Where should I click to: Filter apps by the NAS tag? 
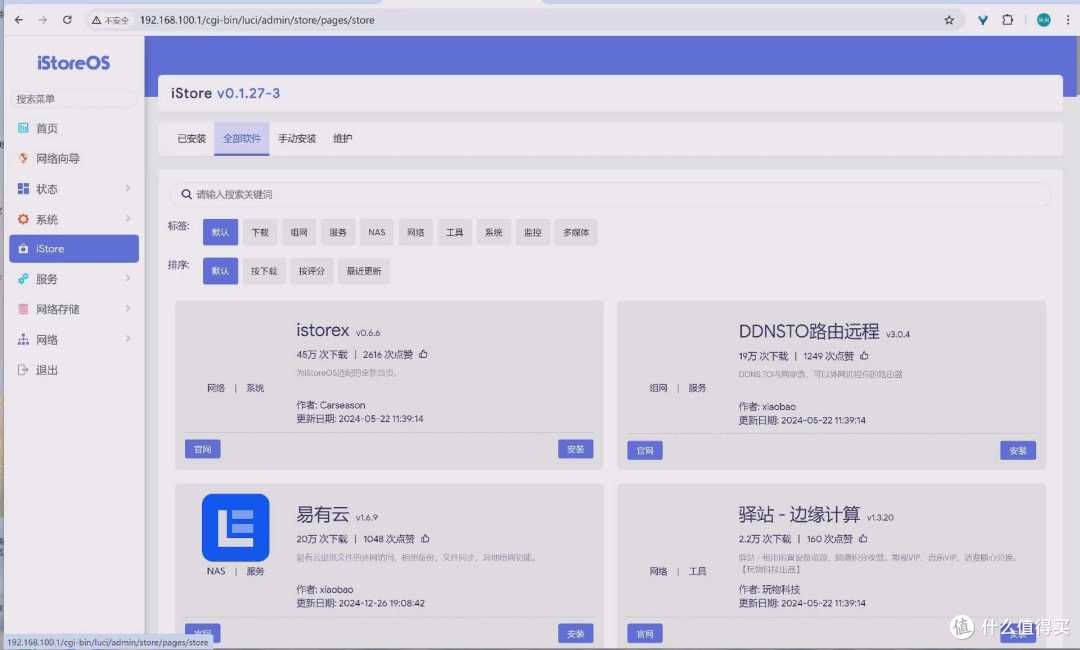(x=376, y=233)
